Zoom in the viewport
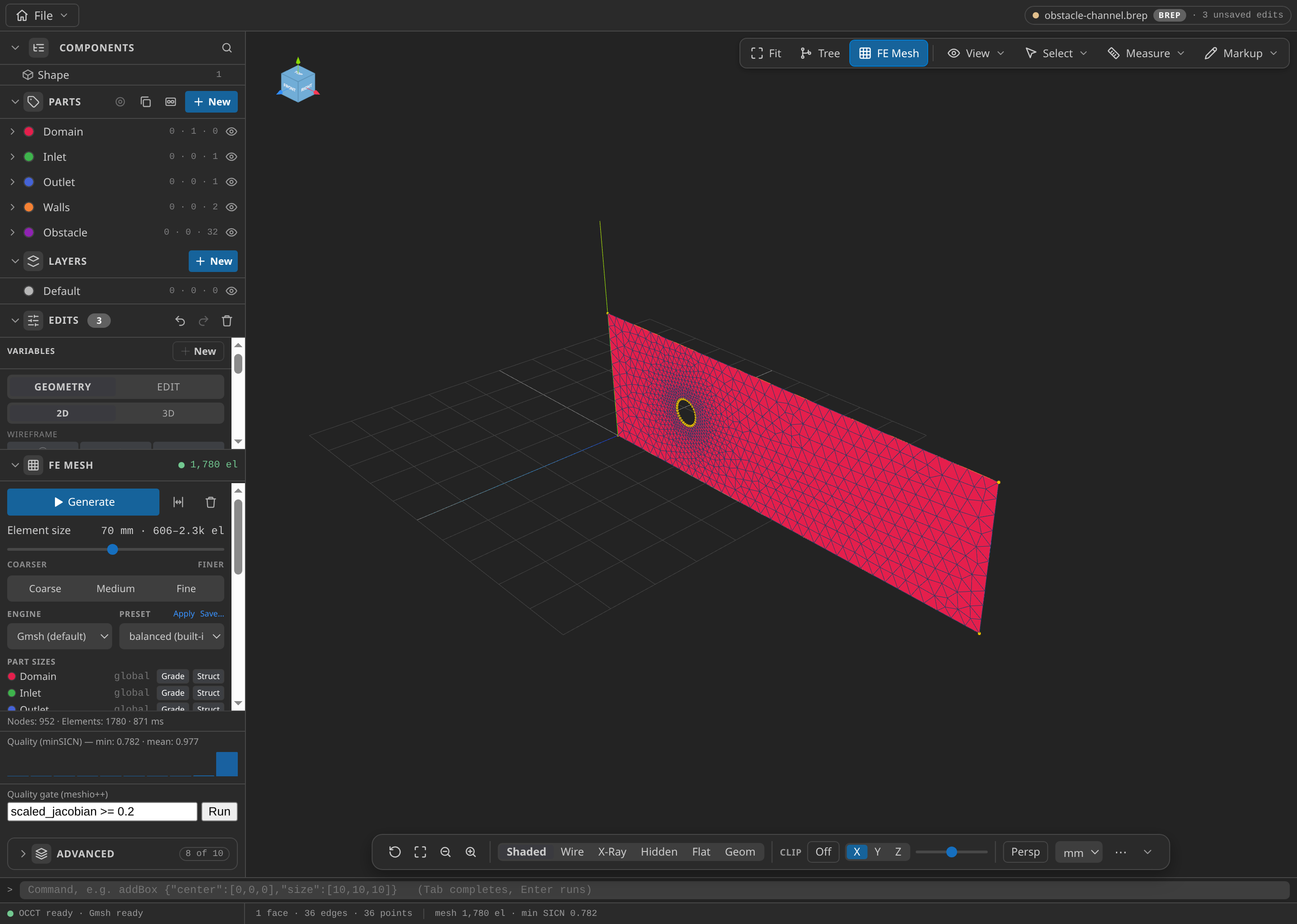The image size is (1297, 924). [x=471, y=852]
